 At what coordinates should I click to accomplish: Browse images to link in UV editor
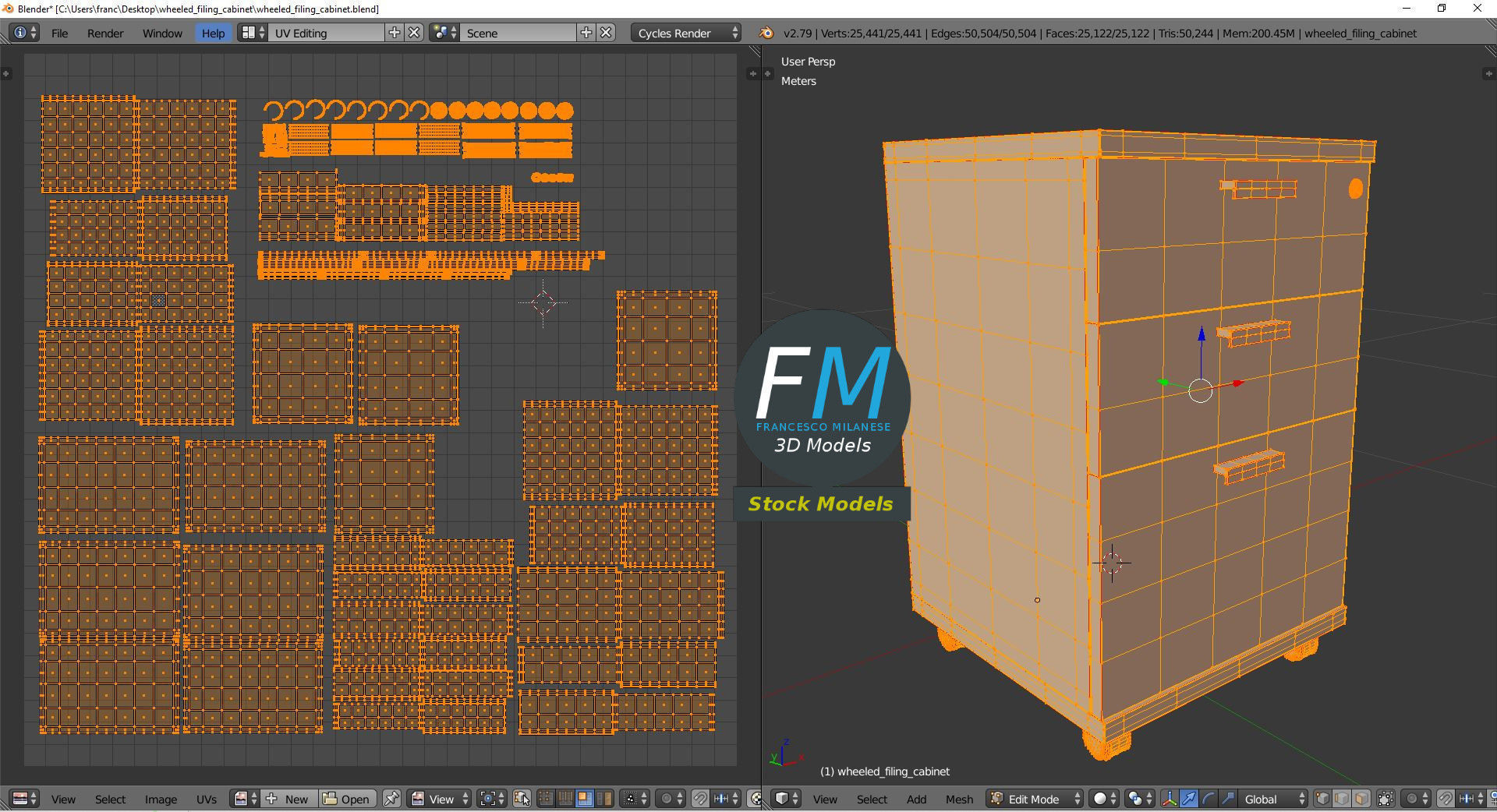pos(246,799)
